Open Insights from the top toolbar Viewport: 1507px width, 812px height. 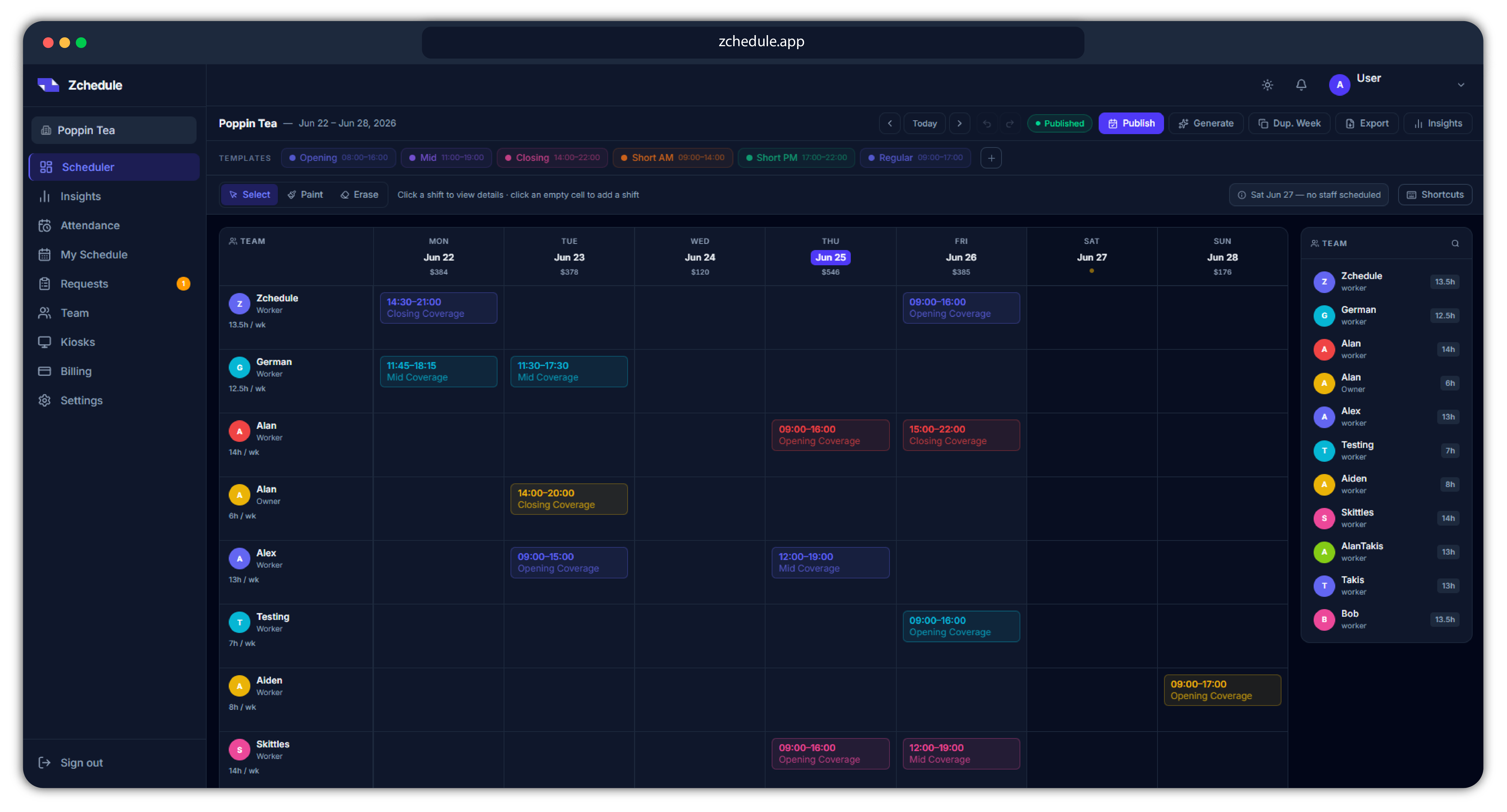tap(1438, 124)
